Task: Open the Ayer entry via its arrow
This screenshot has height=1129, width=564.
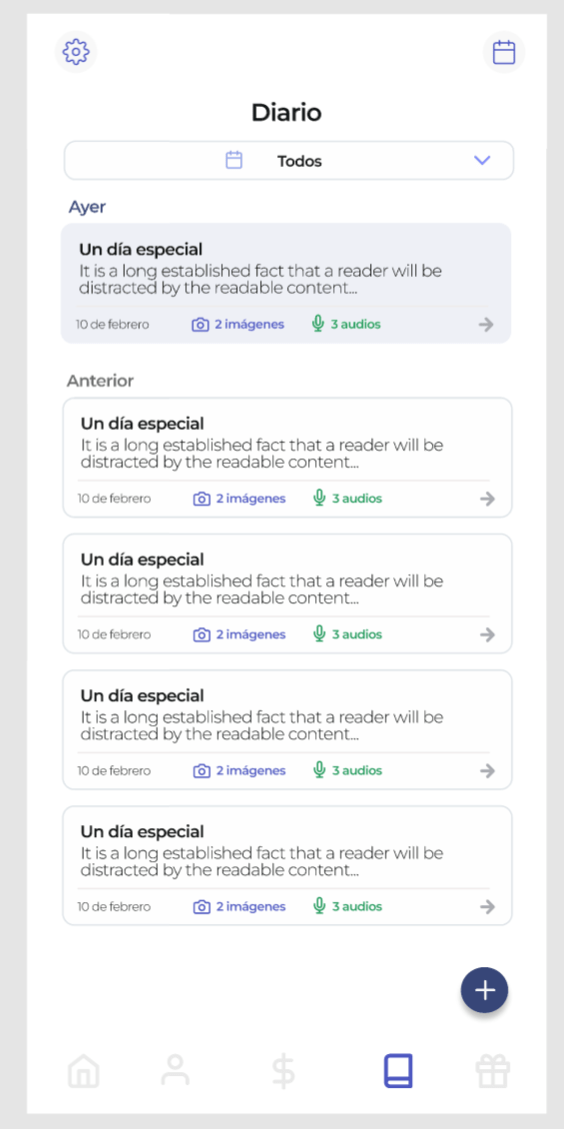Action: point(486,324)
